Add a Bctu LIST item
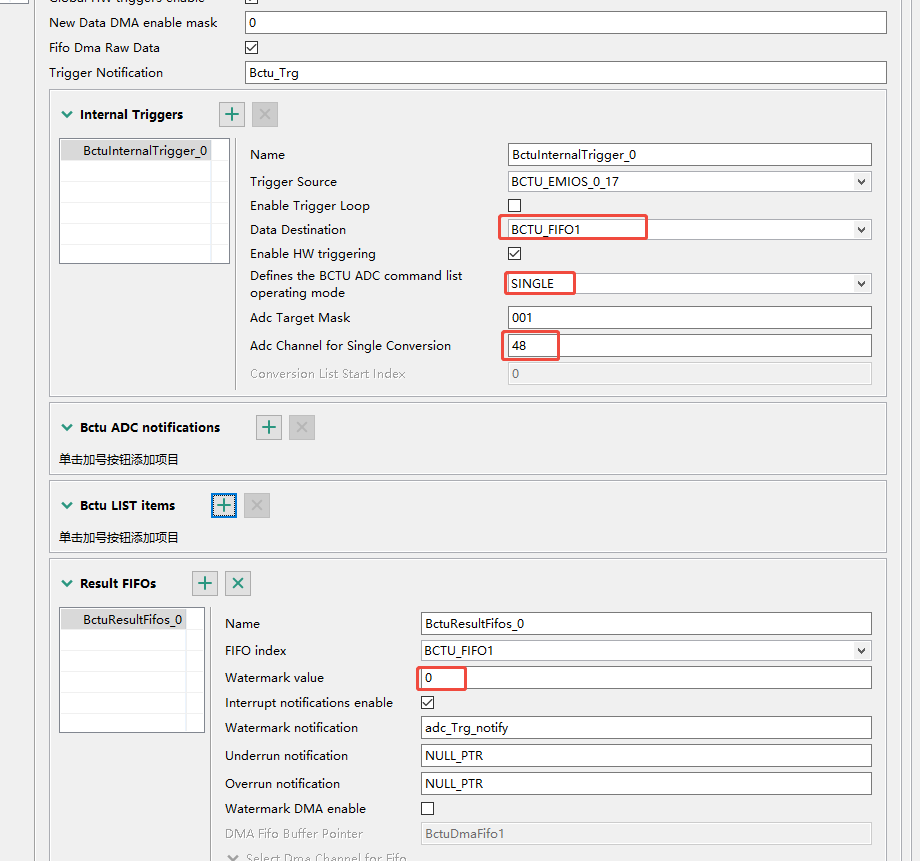Viewport: 920px width, 861px height. click(224, 505)
